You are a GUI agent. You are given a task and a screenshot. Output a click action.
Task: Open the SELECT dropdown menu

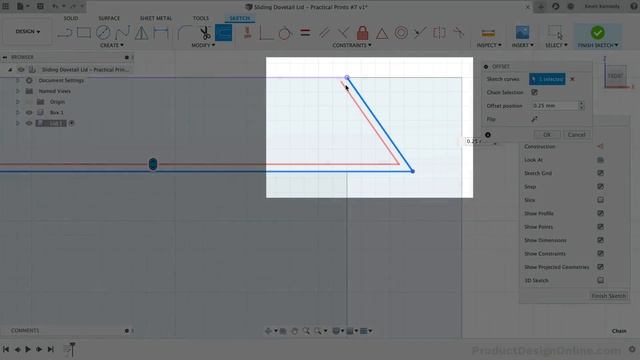[556, 45]
